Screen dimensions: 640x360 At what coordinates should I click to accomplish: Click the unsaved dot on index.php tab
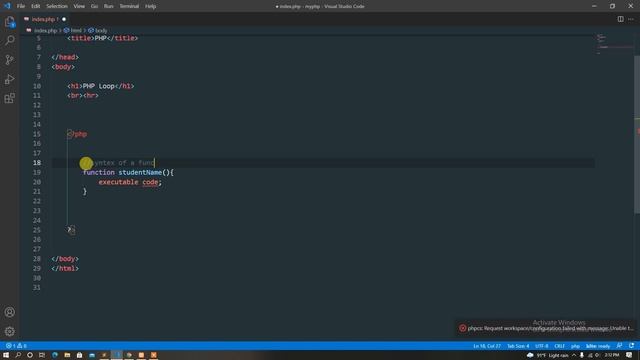tap(64, 19)
